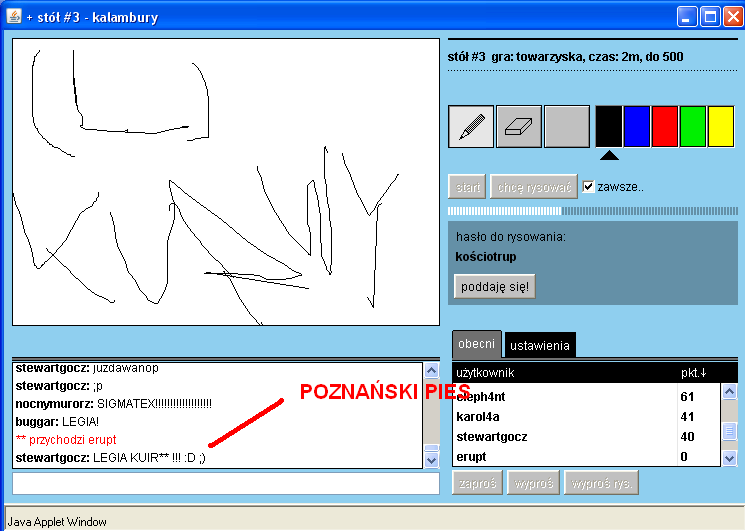Select the pencil drawing tool
Screen dimensions: 745x531
(x=471, y=127)
